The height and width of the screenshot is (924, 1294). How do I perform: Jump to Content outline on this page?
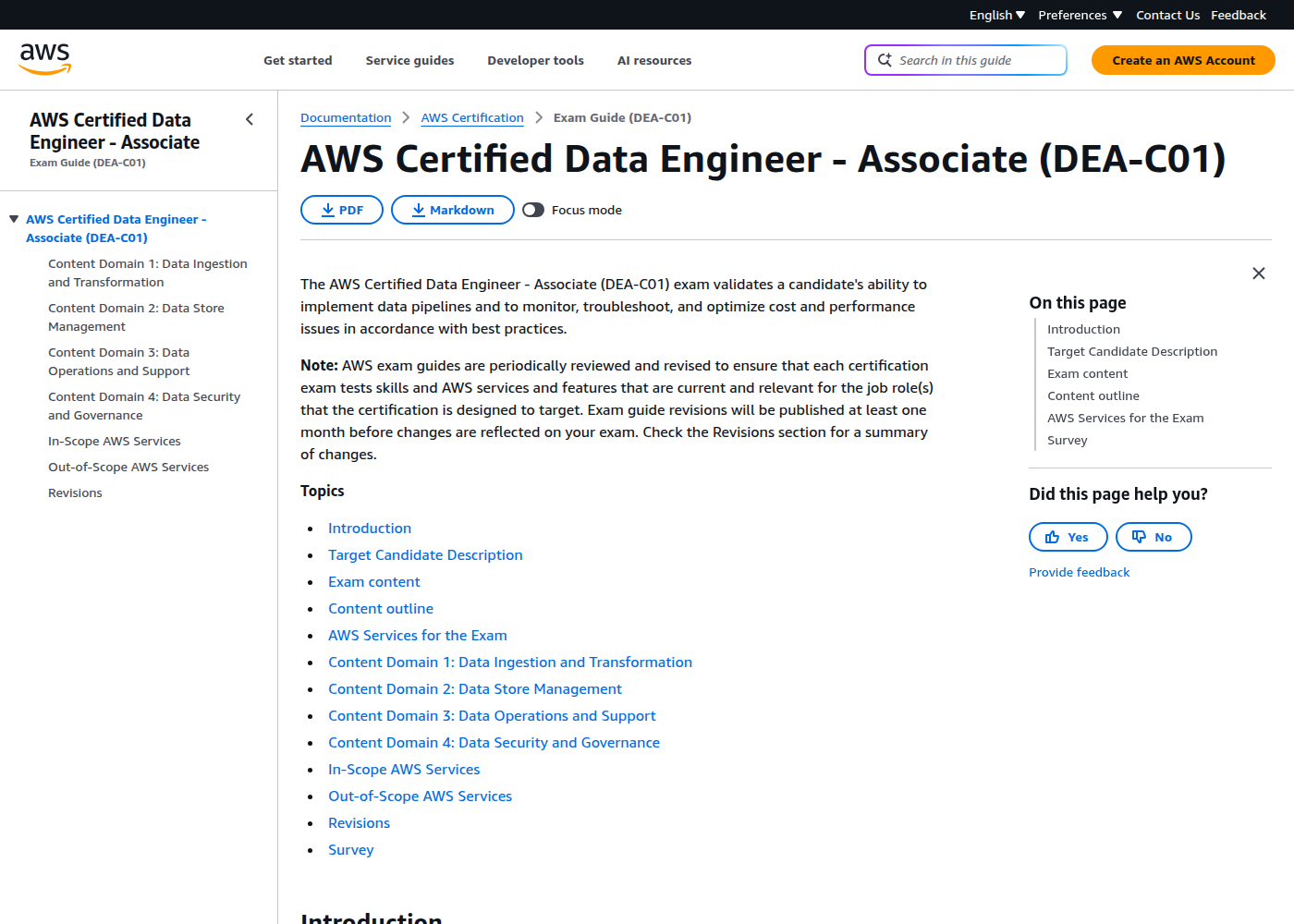1093,395
